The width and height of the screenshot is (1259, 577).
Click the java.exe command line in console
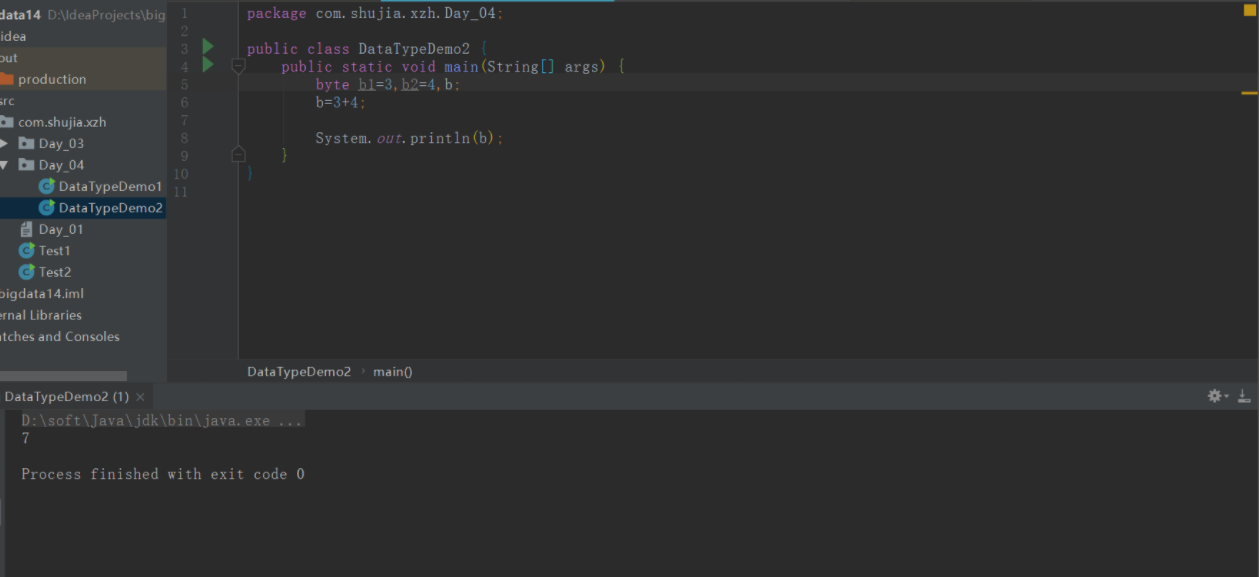162,421
